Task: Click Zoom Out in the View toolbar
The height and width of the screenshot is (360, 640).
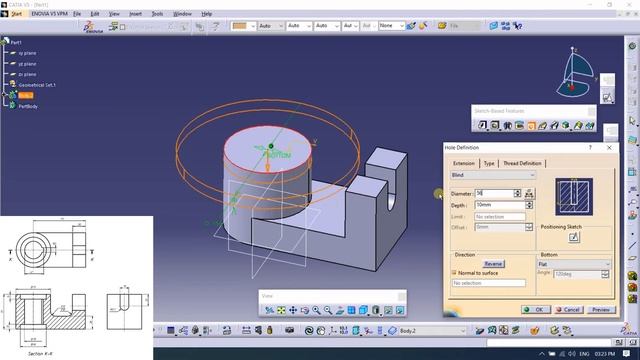Action: point(328,311)
